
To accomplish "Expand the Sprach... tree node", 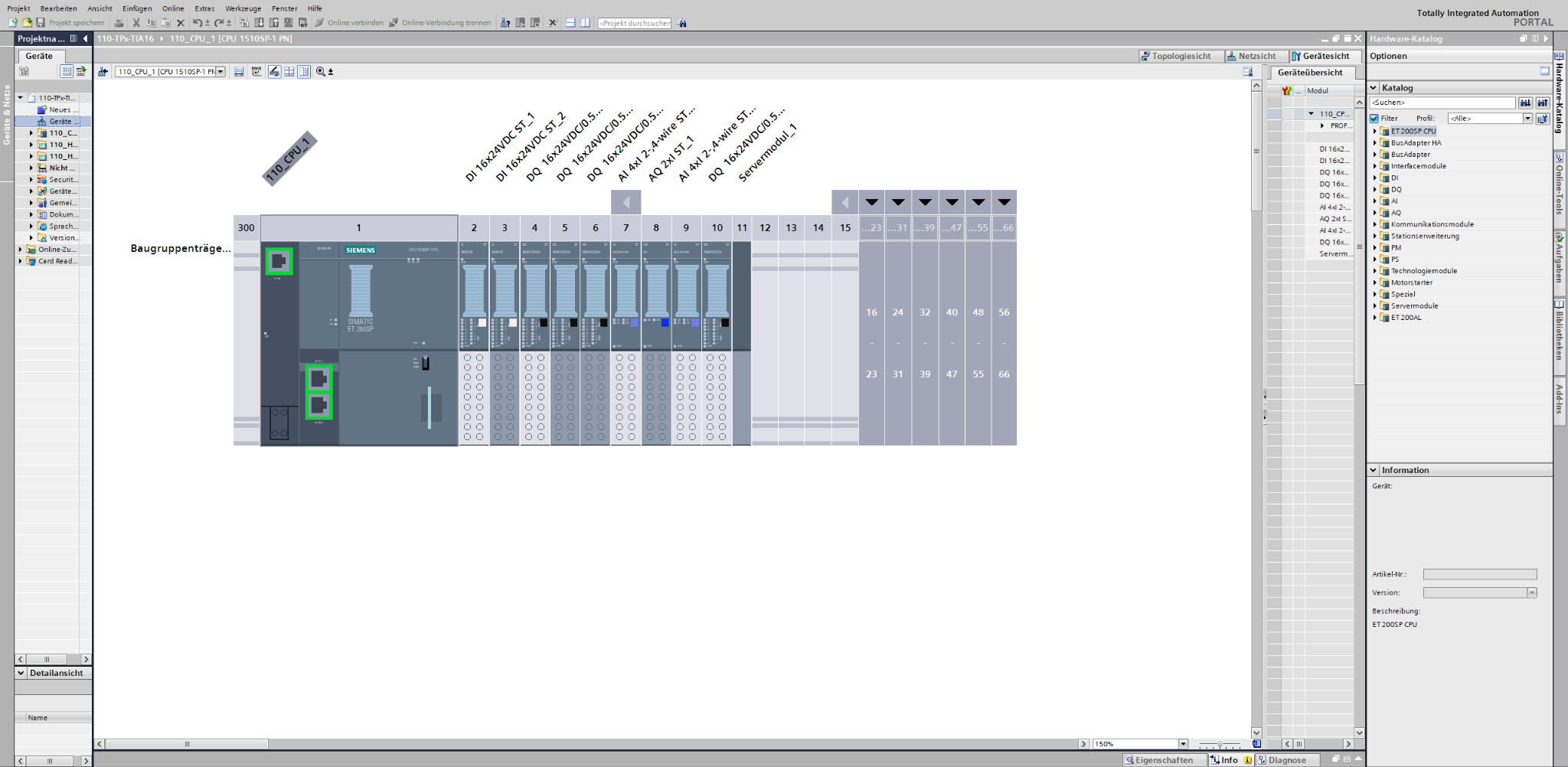I will tap(31, 227).
